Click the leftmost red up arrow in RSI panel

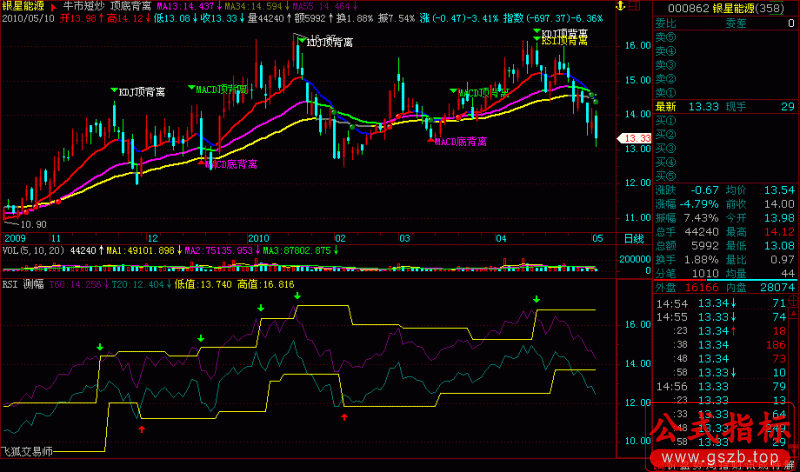pos(141,428)
